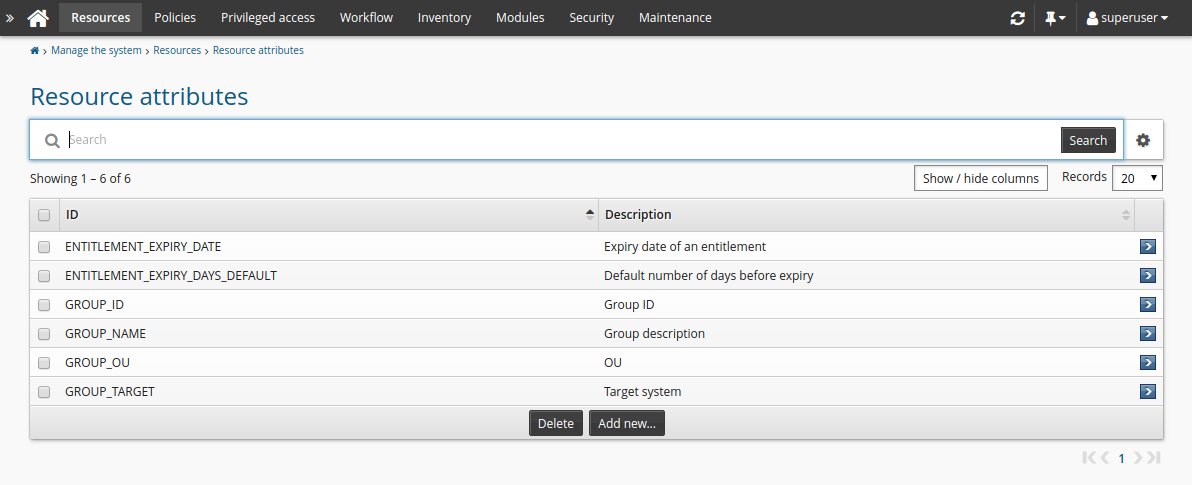
Task: Open the superuser account menu
Action: tap(1127, 17)
